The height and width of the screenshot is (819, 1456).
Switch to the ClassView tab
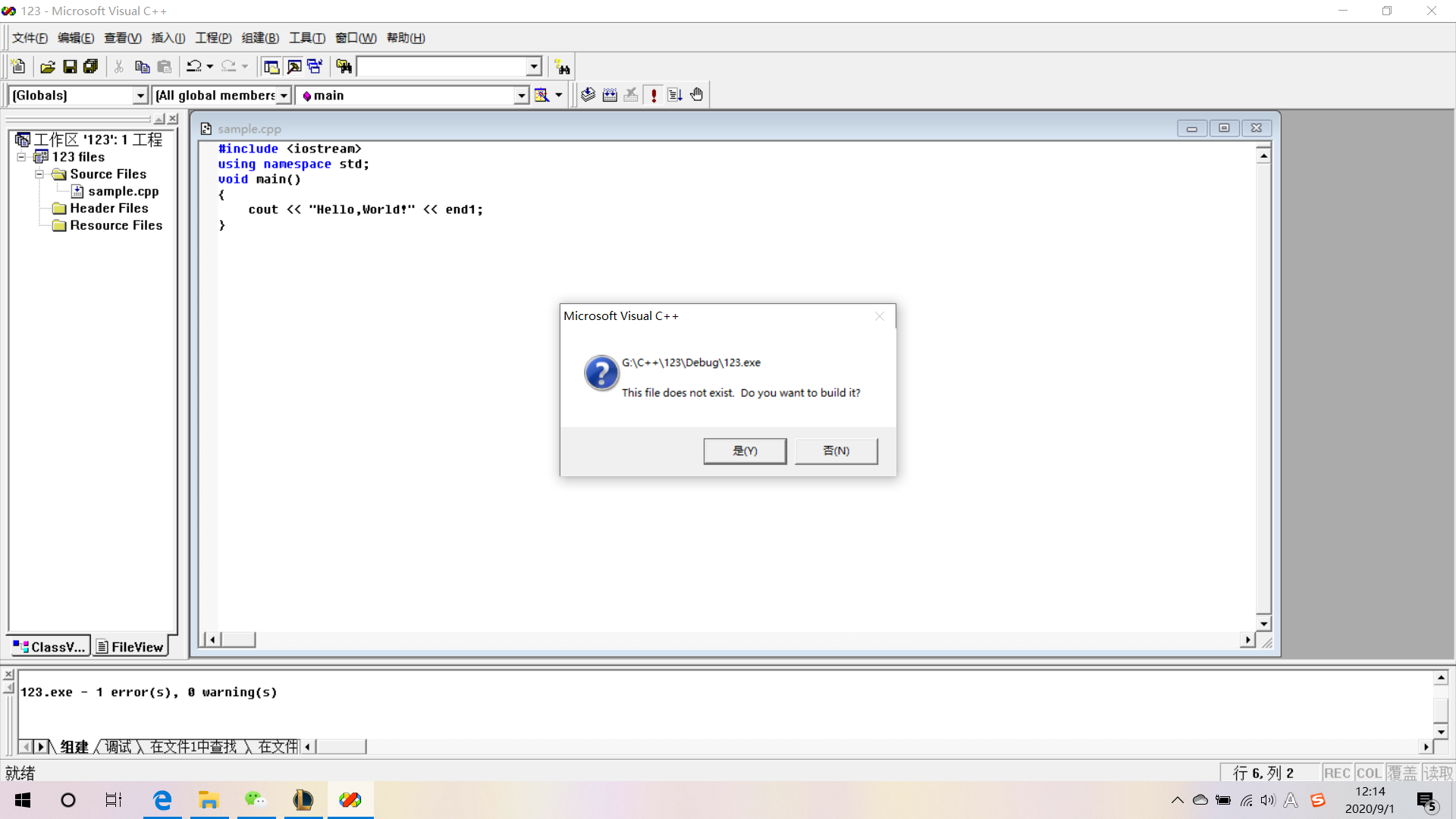(50, 646)
